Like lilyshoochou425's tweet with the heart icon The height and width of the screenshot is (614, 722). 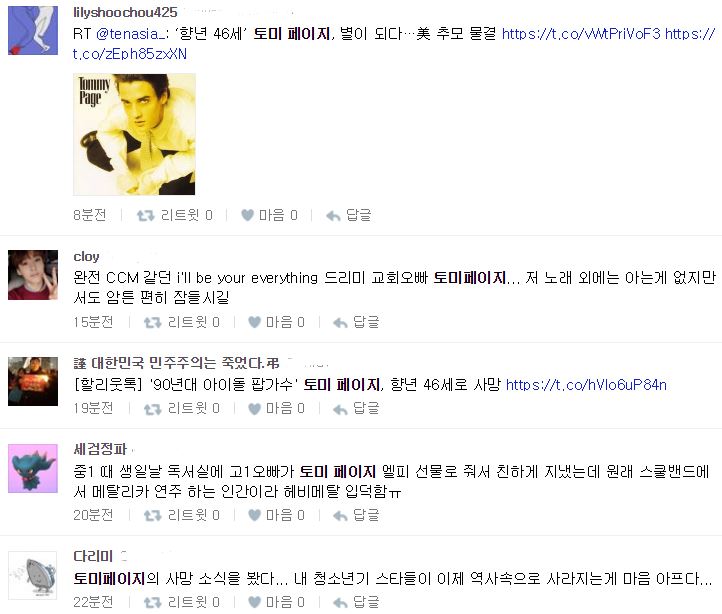(248, 215)
